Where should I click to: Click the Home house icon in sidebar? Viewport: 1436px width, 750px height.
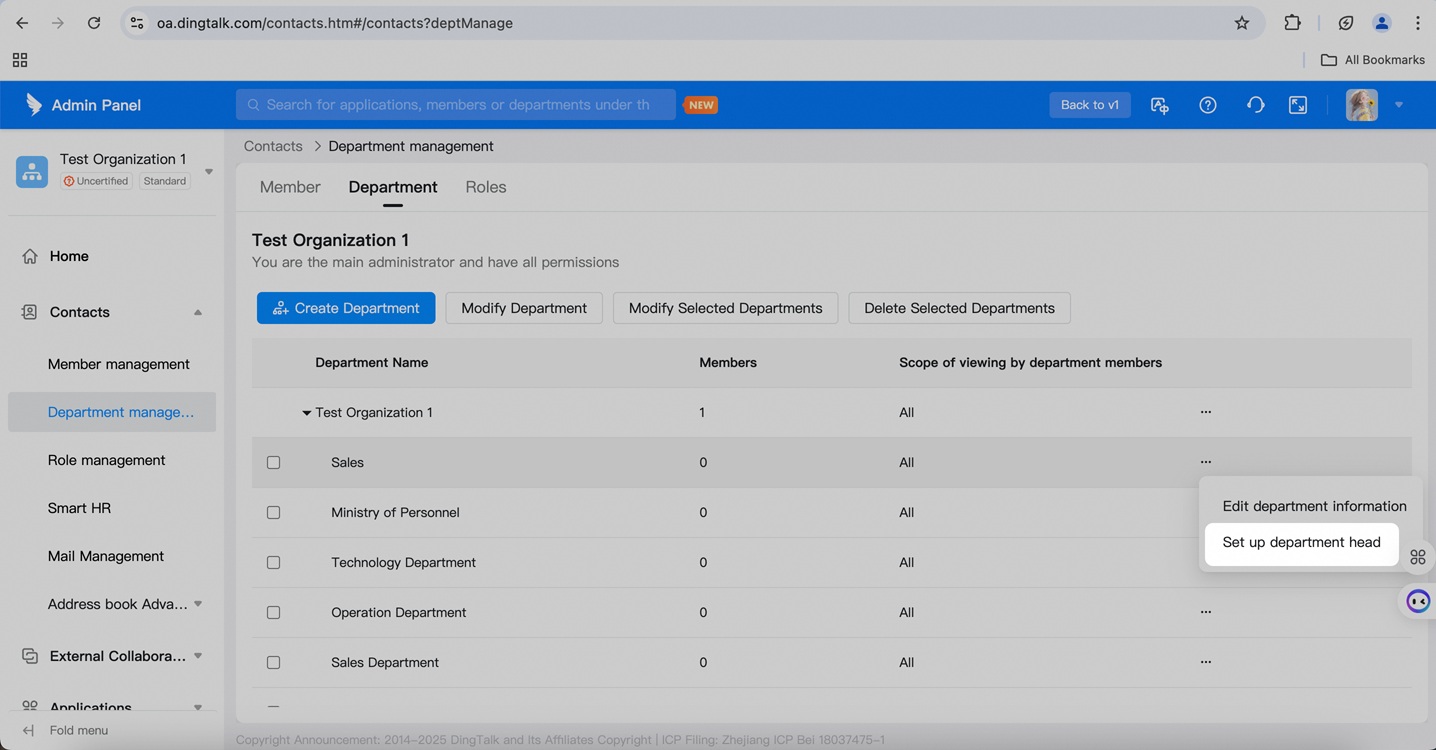pos(30,256)
